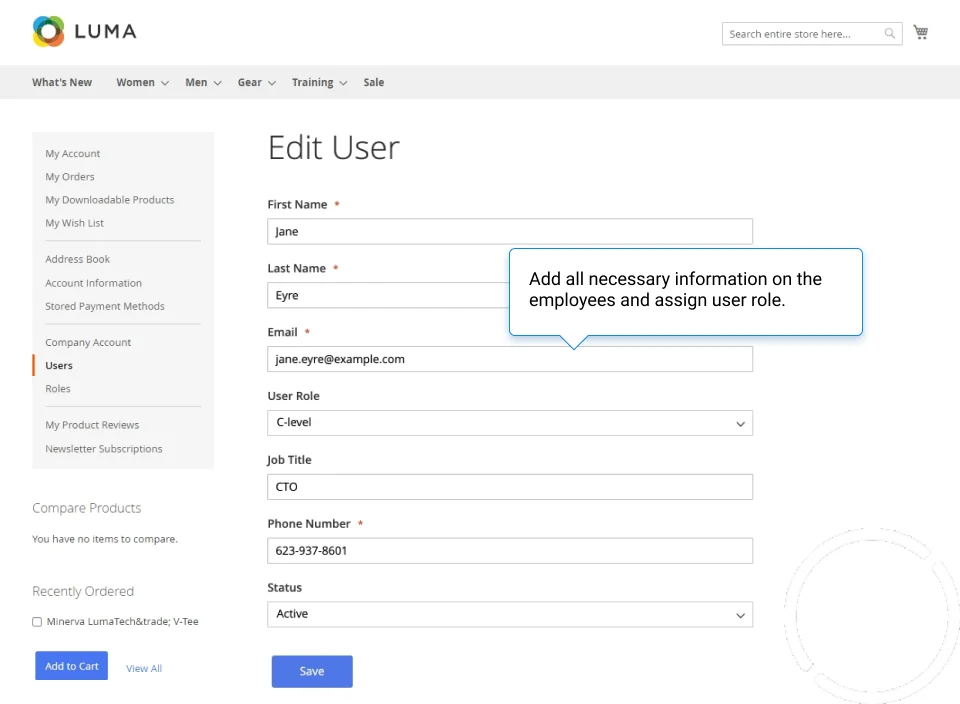This screenshot has width=960, height=704.
Task: Open the shopping cart icon
Action: coord(920,33)
